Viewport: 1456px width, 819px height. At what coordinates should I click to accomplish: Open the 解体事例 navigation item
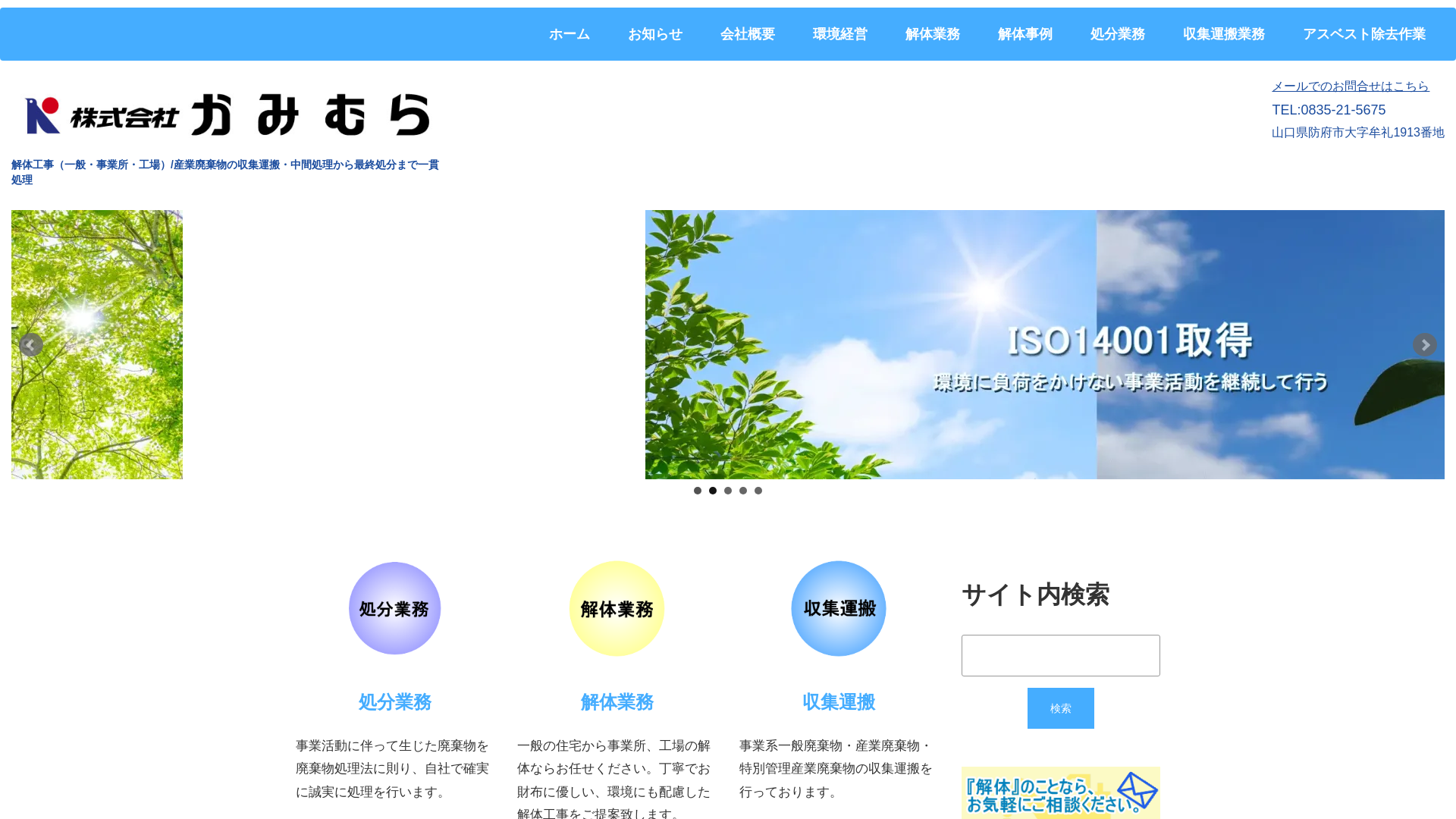tap(1025, 33)
